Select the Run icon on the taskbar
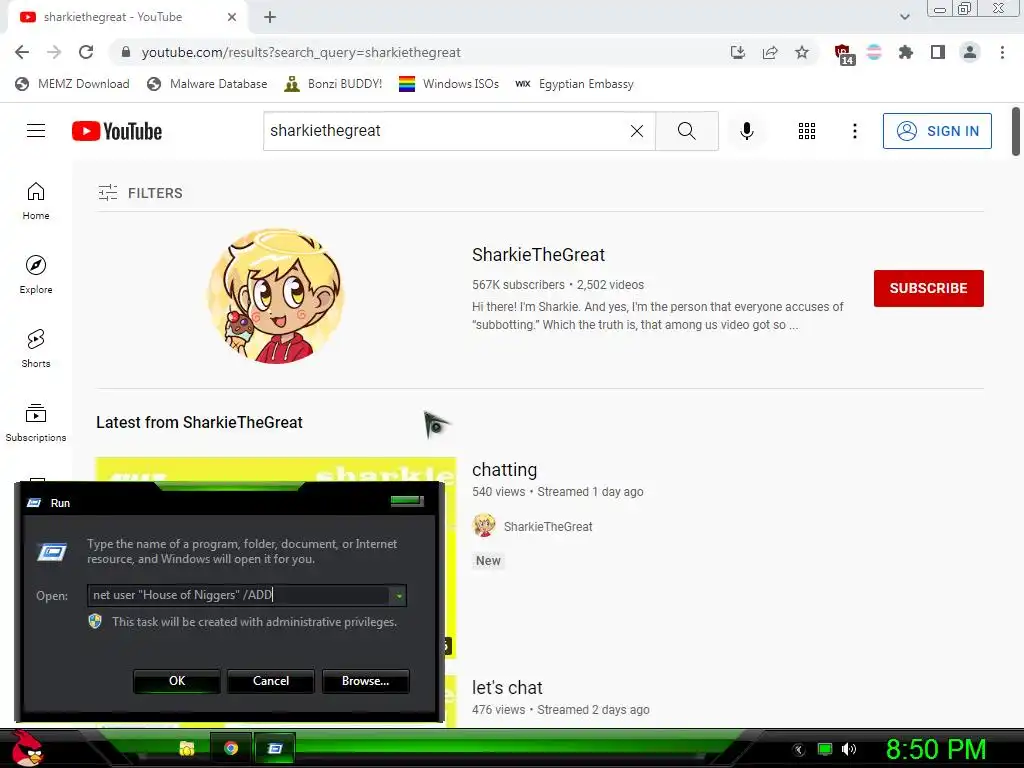Screen dimensions: 1024x768 coord(274,748)
